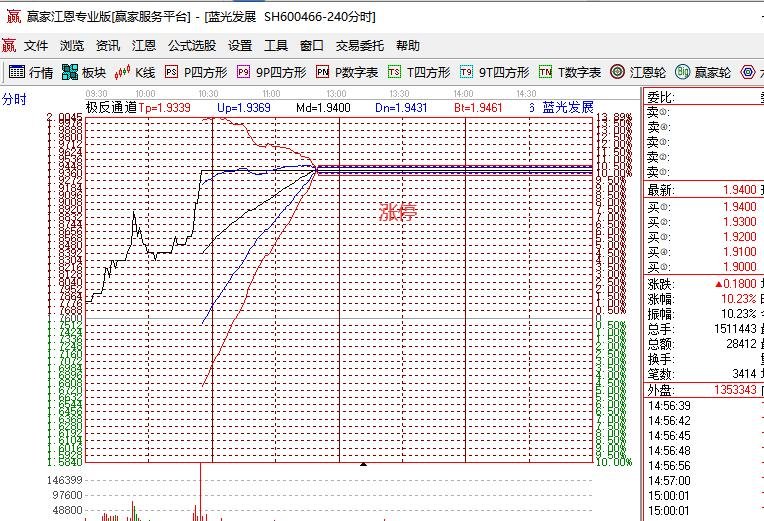Image resolution: width=764 pixels, height=521 pixels.
Task: Click the Tp=1.9339 indicator value
Action: [x=165, y=108]
